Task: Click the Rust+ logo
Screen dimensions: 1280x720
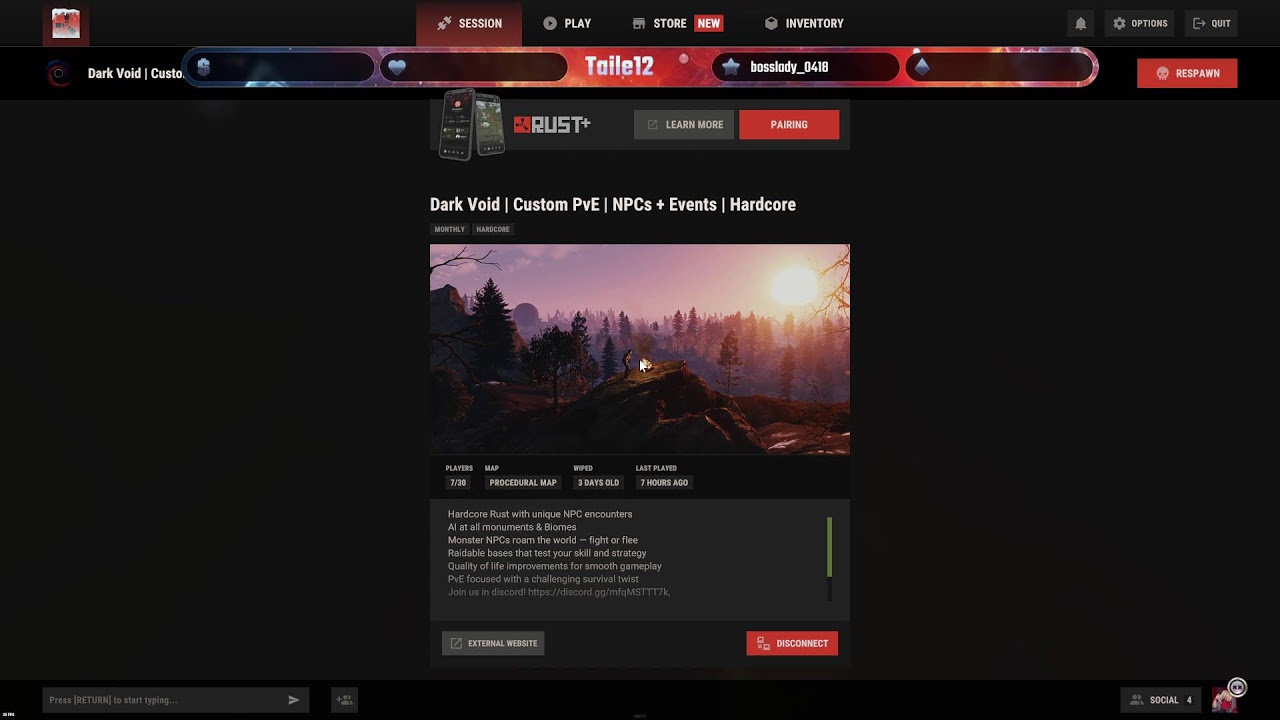Action: [552, 124]
